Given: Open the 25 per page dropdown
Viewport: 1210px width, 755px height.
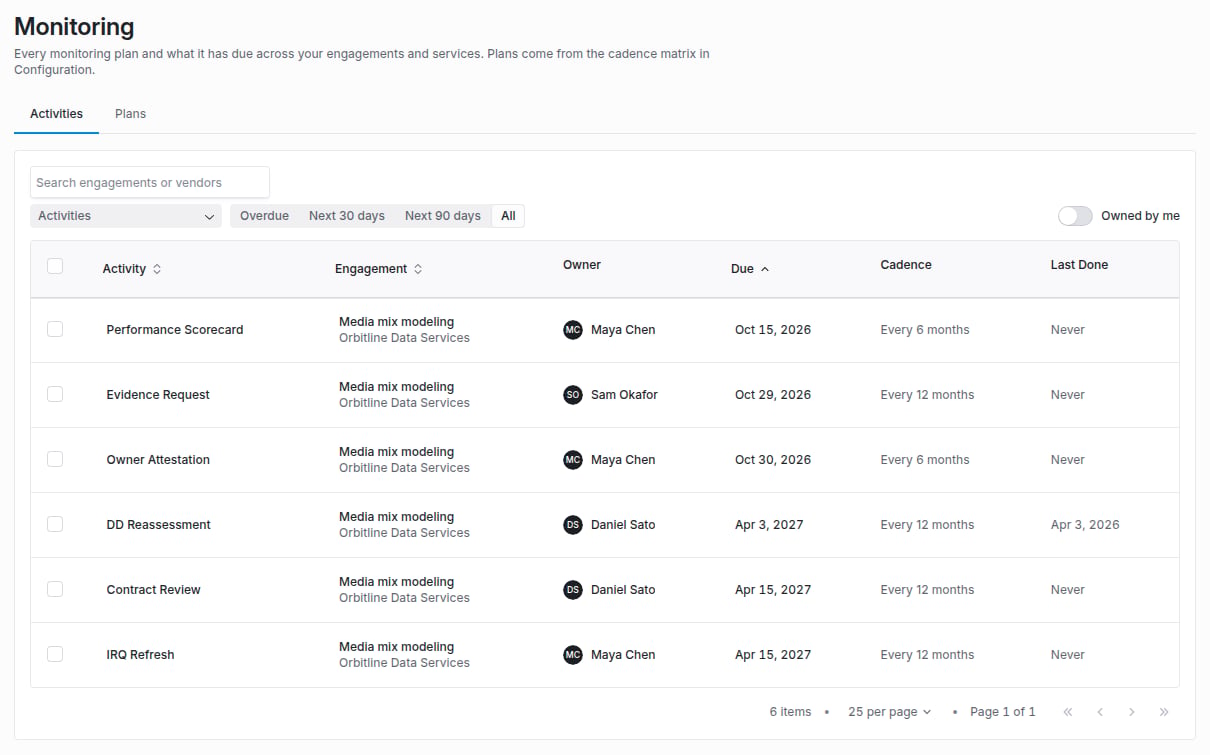Looking at the screenshot, I should [x=889, y=712].
